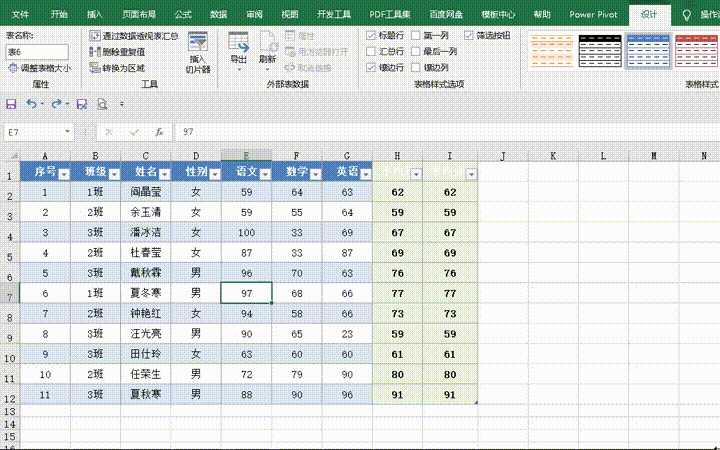Screen dimensions: 720x450
Task: Select the orange table style thumbnail
Action: [x=552, y=51]
